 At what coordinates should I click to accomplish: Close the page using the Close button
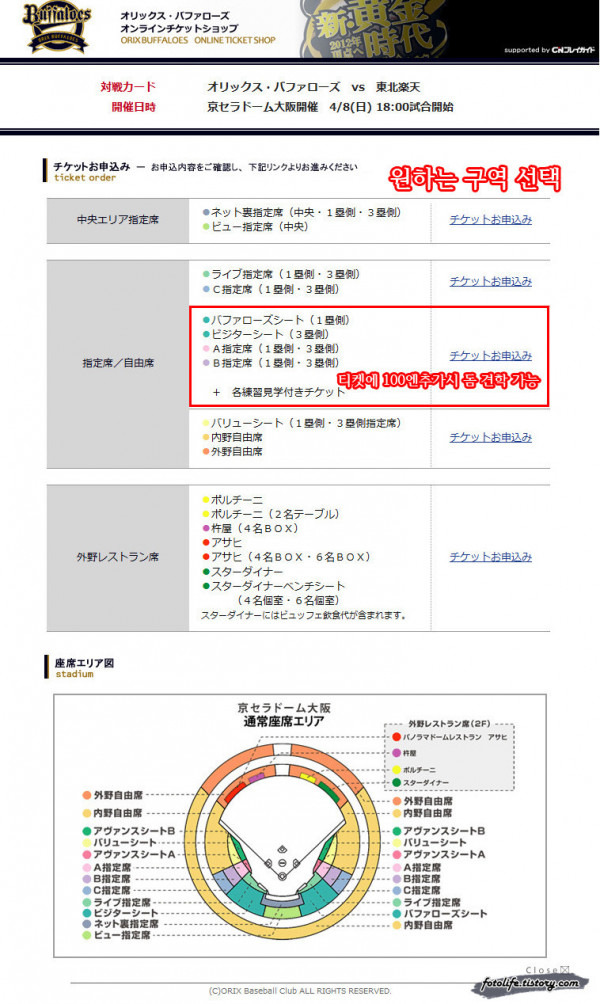pos(547,970)
